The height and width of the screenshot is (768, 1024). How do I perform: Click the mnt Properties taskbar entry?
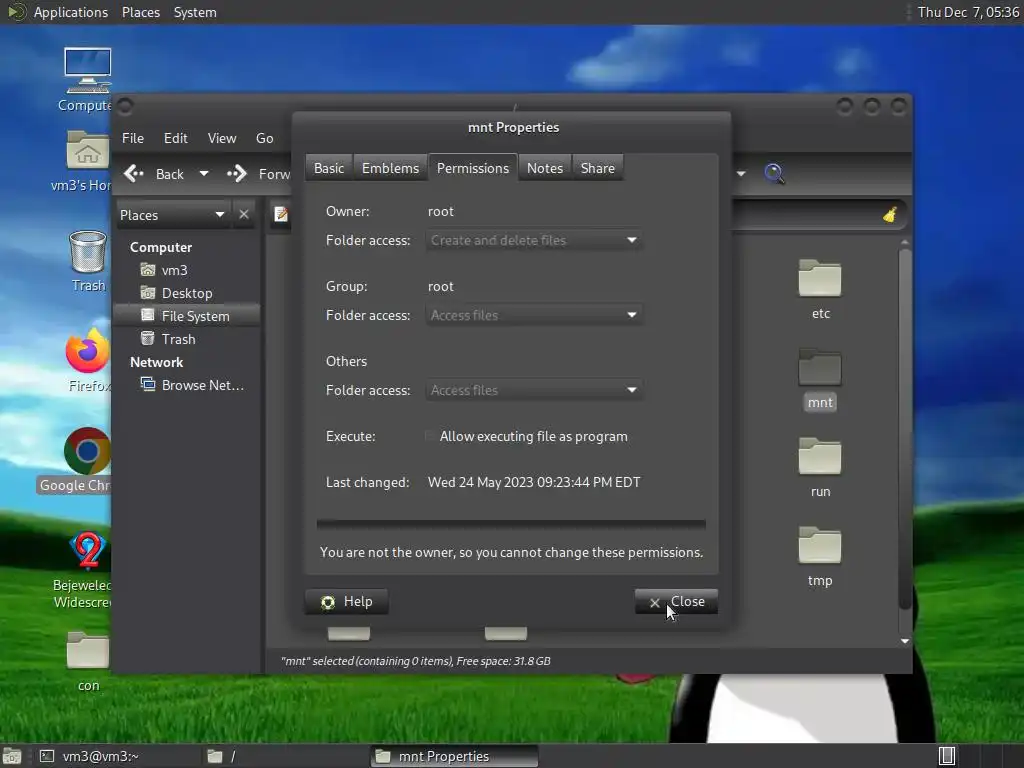pos(455,756)
